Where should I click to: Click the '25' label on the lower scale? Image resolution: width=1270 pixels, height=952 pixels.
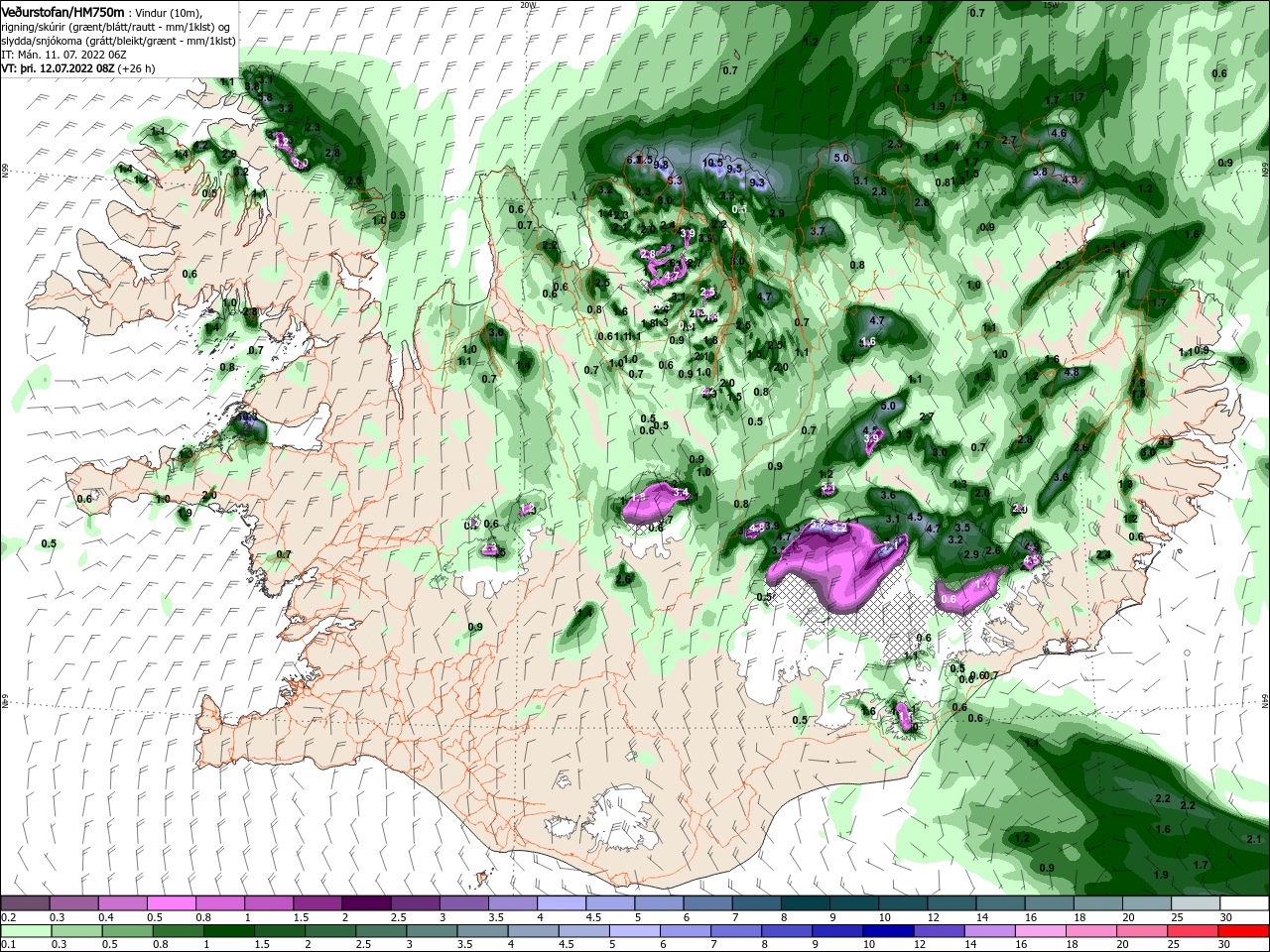[1172, 945]
